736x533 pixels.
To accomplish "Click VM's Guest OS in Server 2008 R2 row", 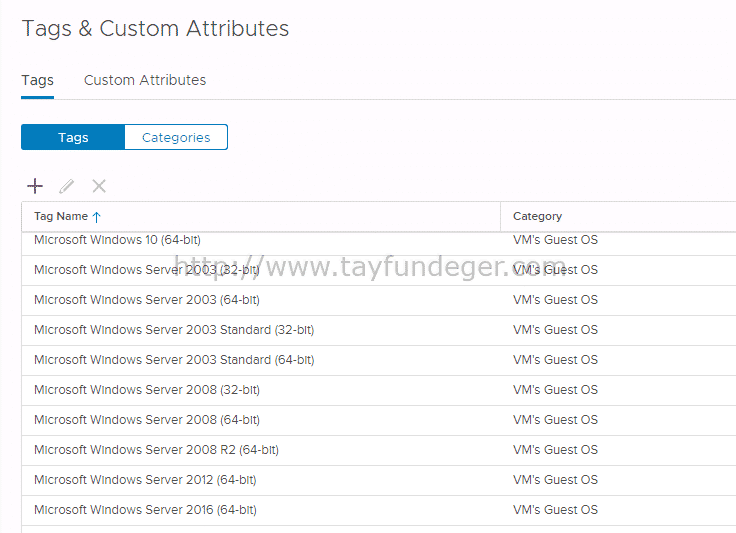I will tap(555, 450).
